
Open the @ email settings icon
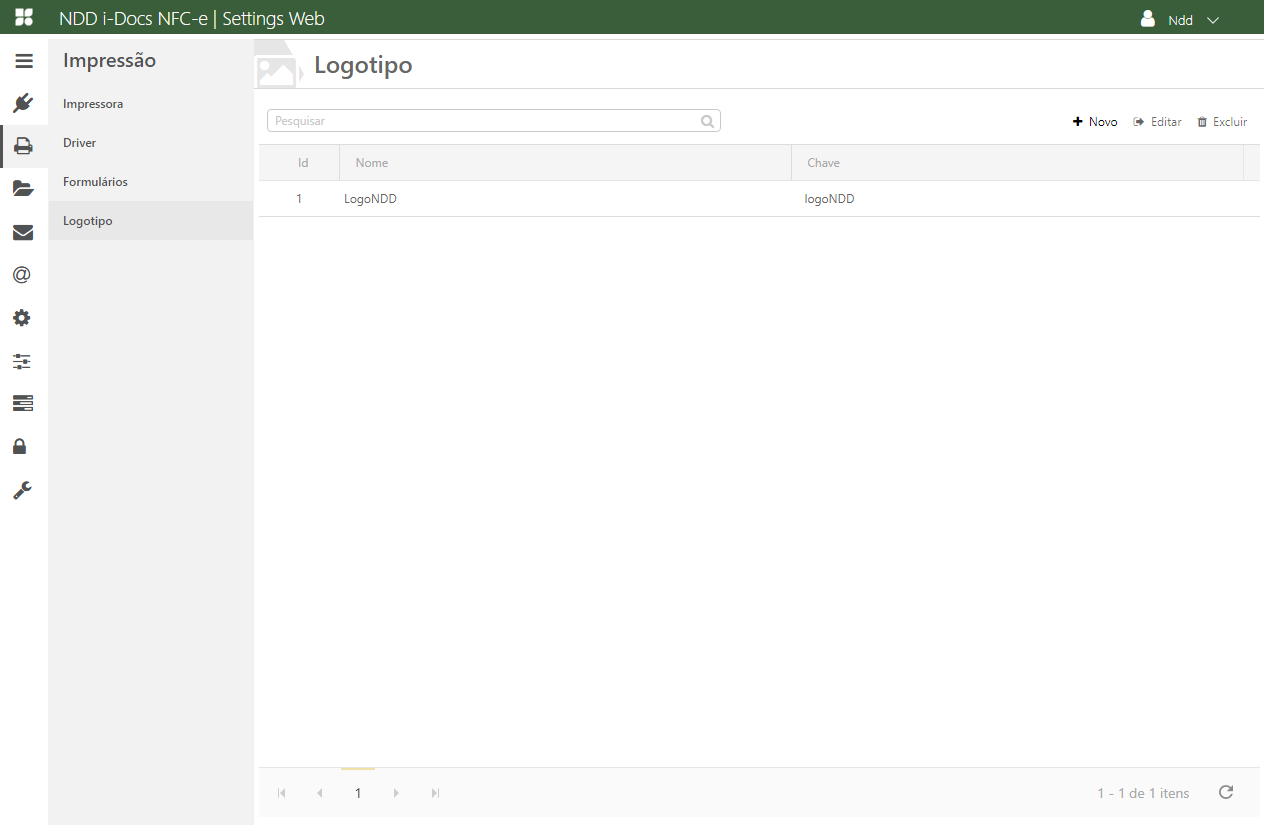(x=22, y=275)
